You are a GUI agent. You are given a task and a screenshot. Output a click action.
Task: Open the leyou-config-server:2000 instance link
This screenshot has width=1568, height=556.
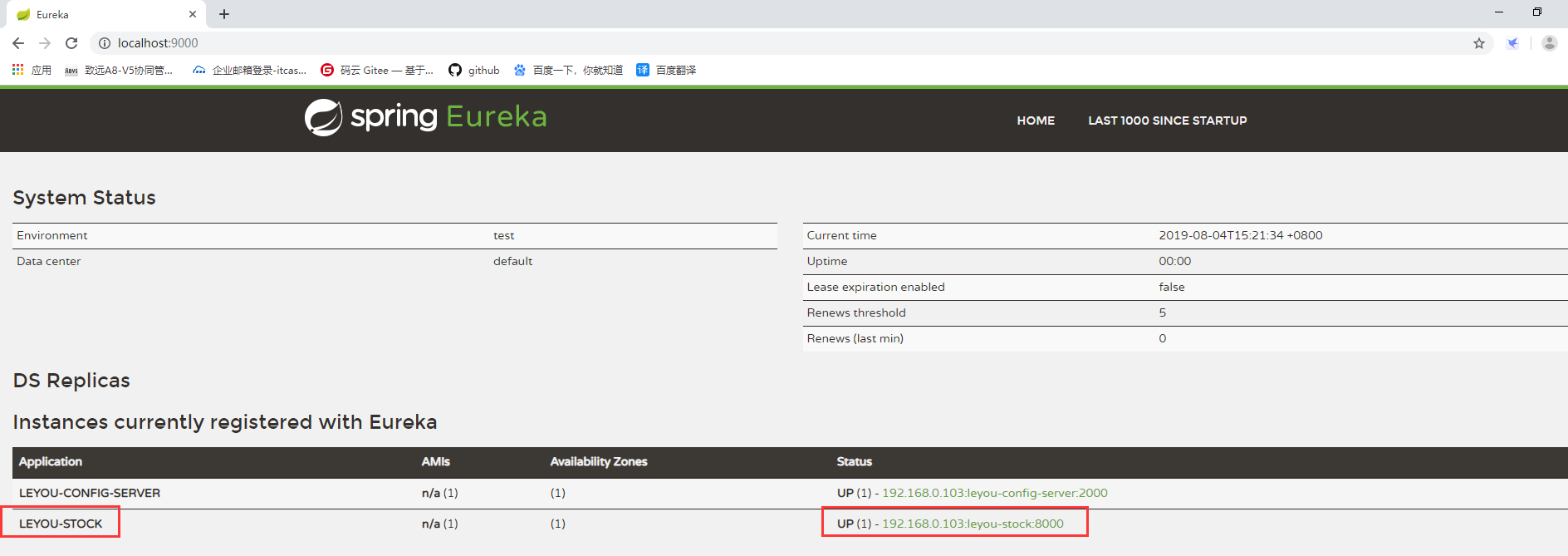pyautogui.click(x=994, y=493)
